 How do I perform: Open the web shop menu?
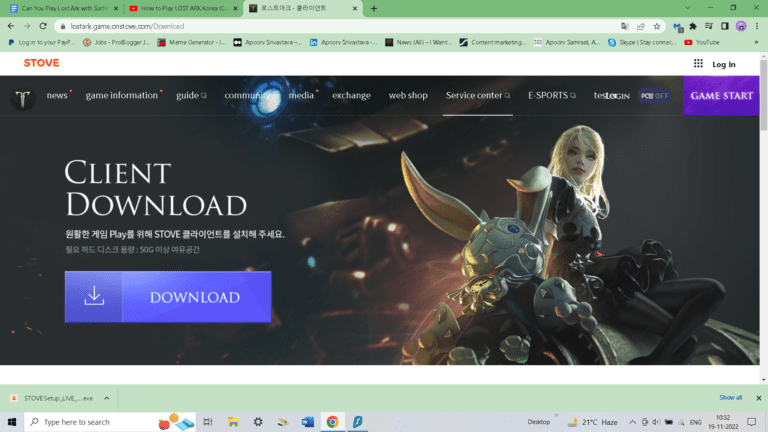coord(408,96)
